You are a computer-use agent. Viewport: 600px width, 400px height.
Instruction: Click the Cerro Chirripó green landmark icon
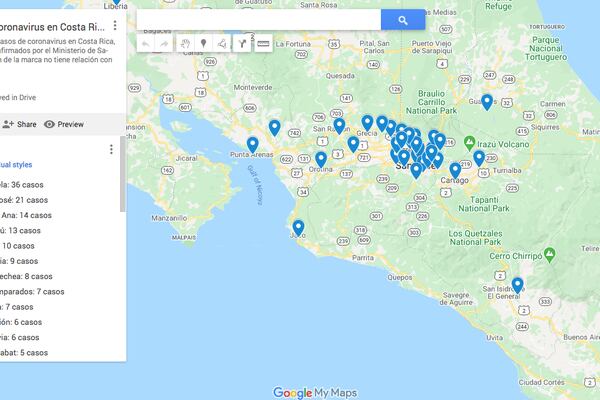click(x=549, y=255)
